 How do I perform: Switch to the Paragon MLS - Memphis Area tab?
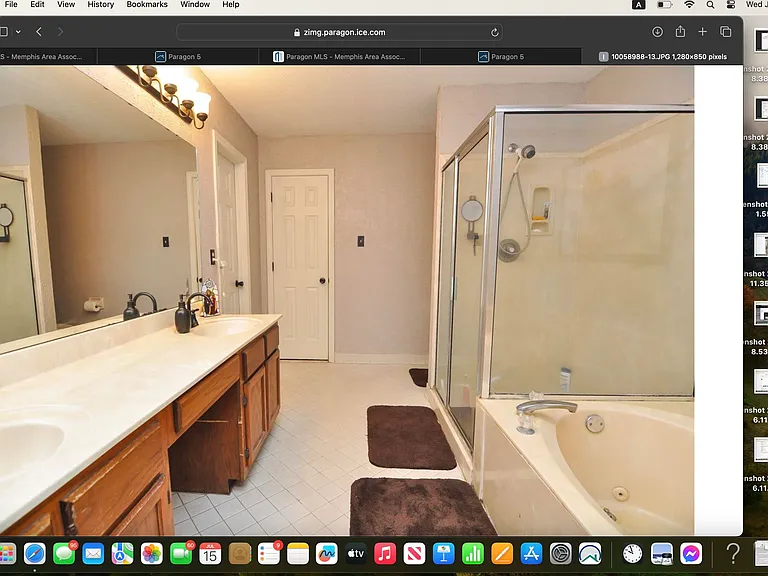coord(339,57)
